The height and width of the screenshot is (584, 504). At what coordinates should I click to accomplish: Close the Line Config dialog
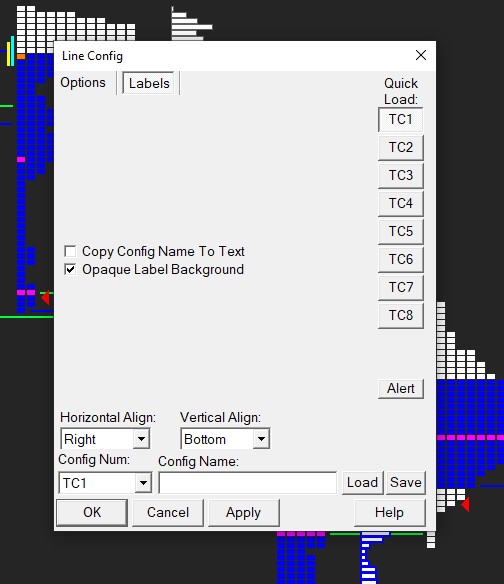[421, 55]
